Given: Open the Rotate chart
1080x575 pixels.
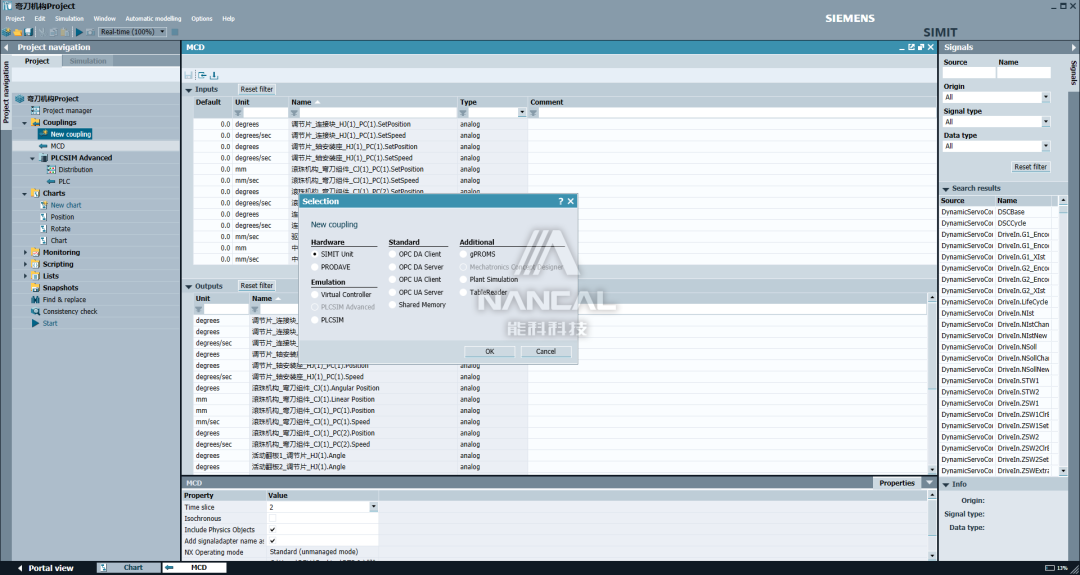Looking at the screenshot, I should click(60, 229).
